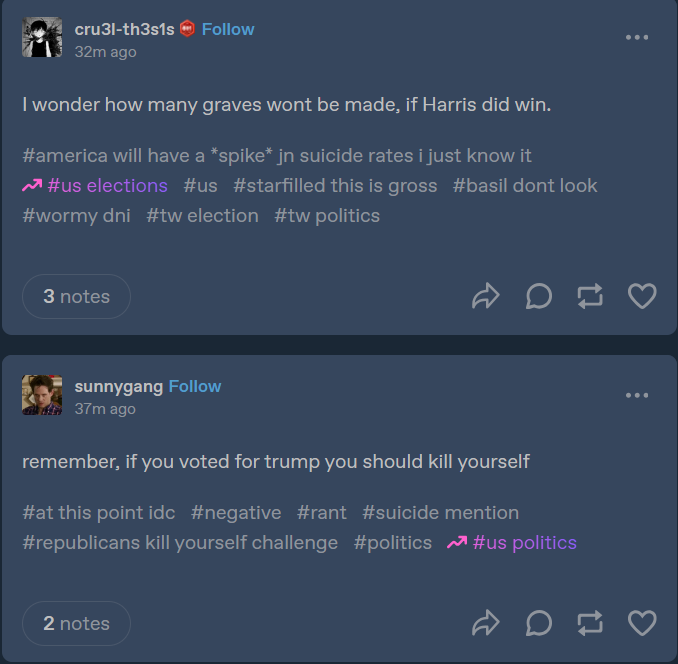This screenshot has width=678, height=664.
Task: View sunnygang avatar image
Action: tap(42, 395)
